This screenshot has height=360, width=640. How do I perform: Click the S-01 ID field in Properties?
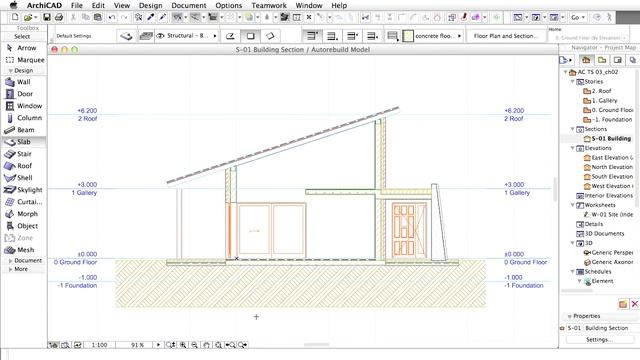point(574,328)
